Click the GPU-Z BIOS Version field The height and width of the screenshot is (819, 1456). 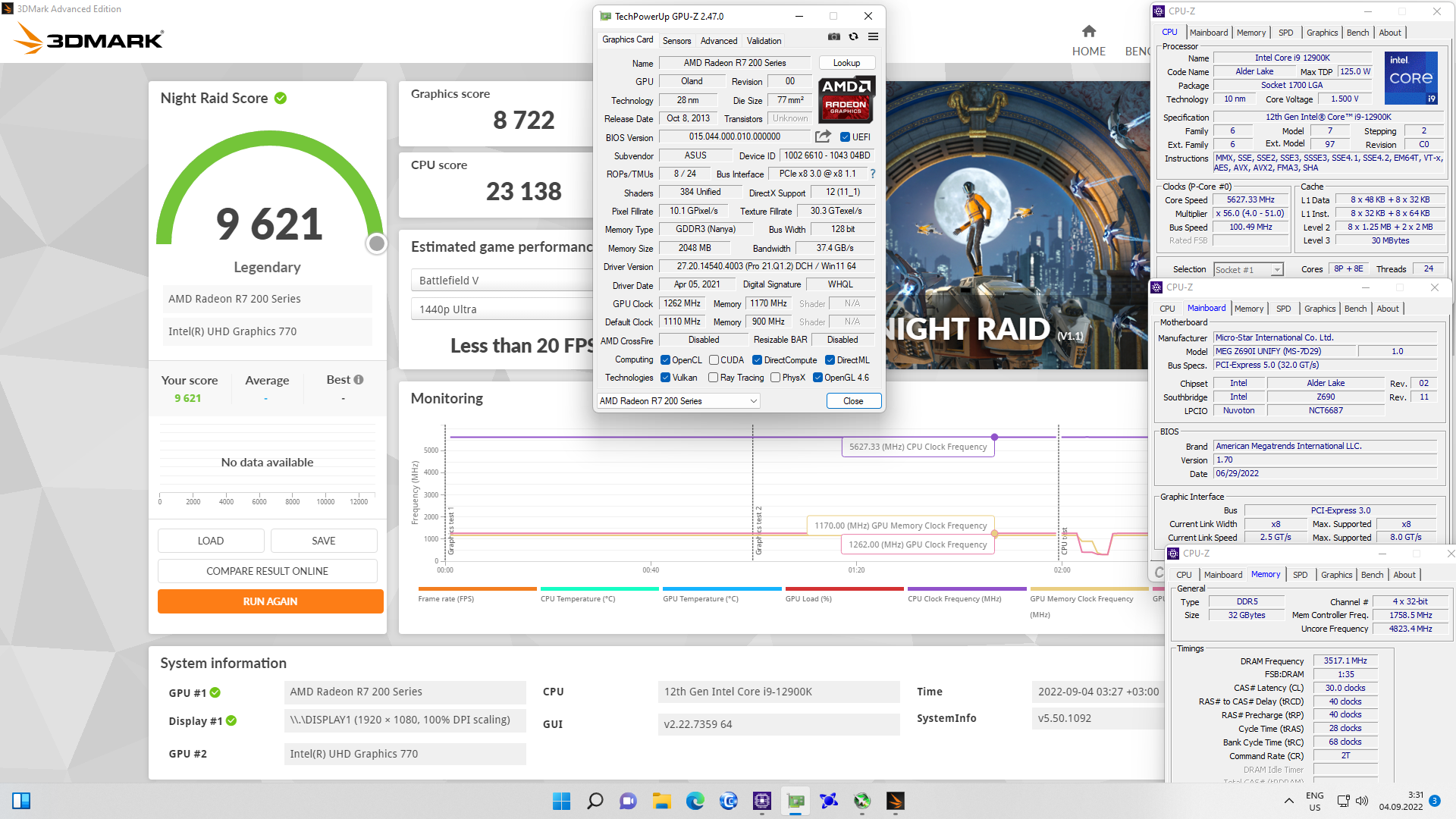(734, 137)
